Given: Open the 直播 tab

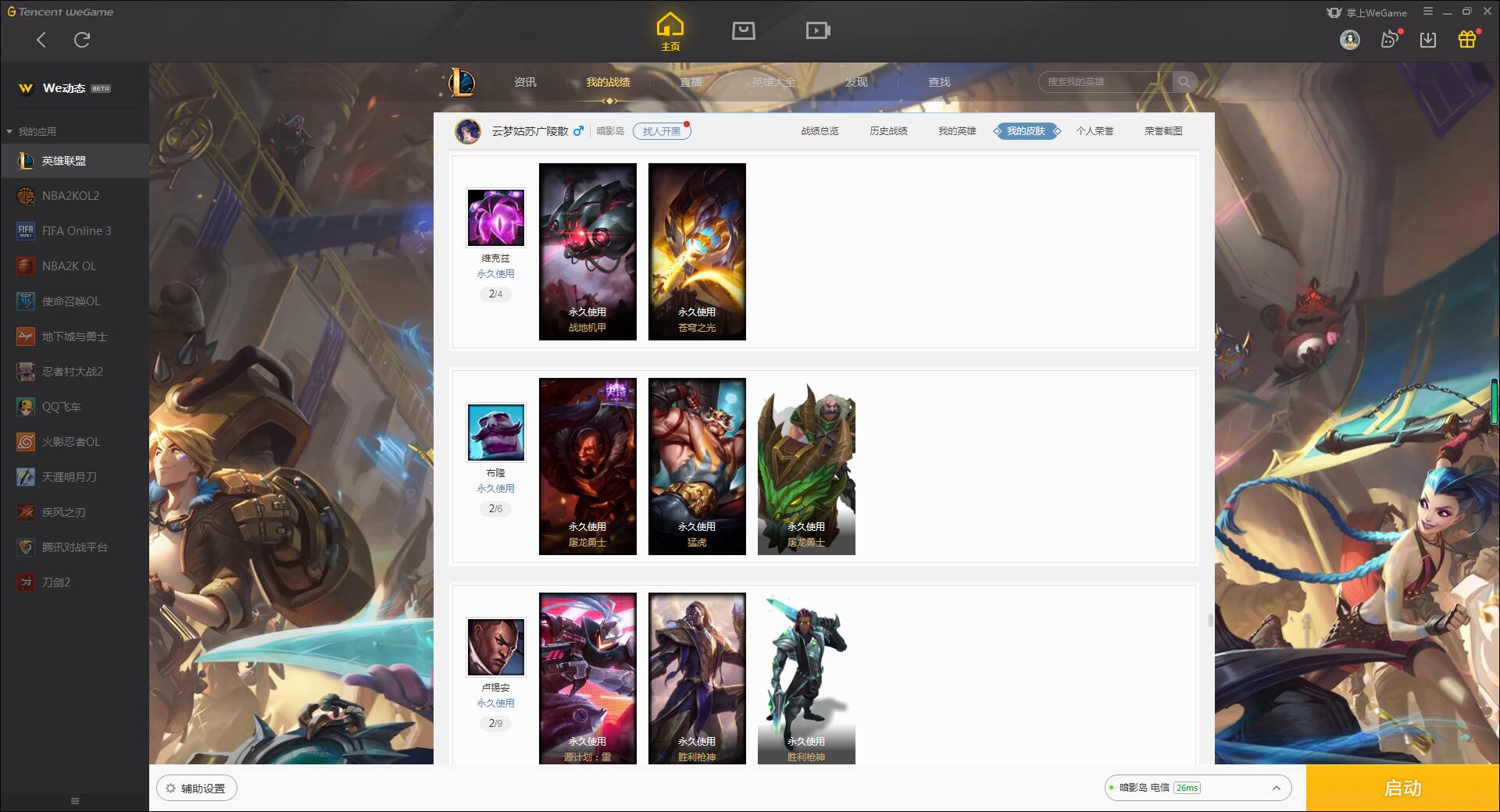Looking at the screenshot, I should tap(691, 82).
